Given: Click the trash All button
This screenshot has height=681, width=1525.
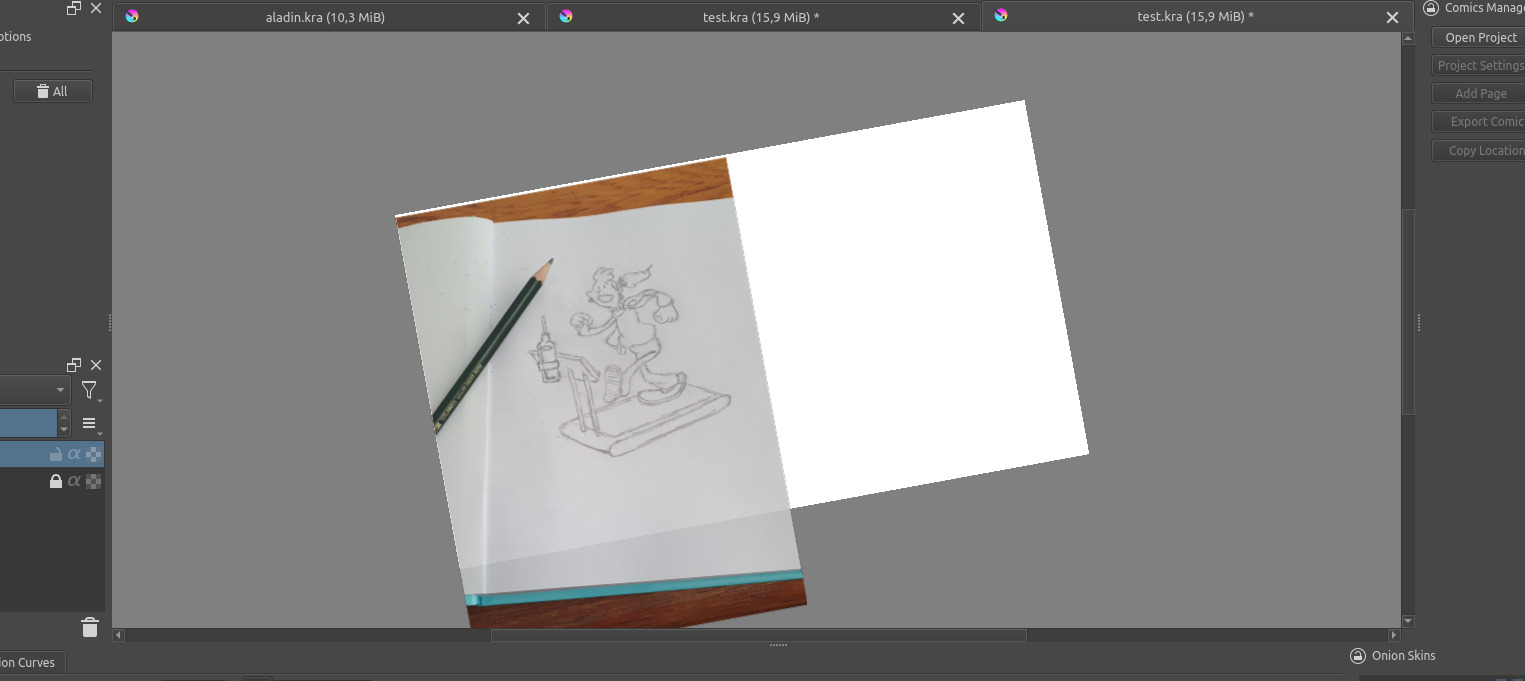Looking at the screenshot, I should tap(52, 91).
